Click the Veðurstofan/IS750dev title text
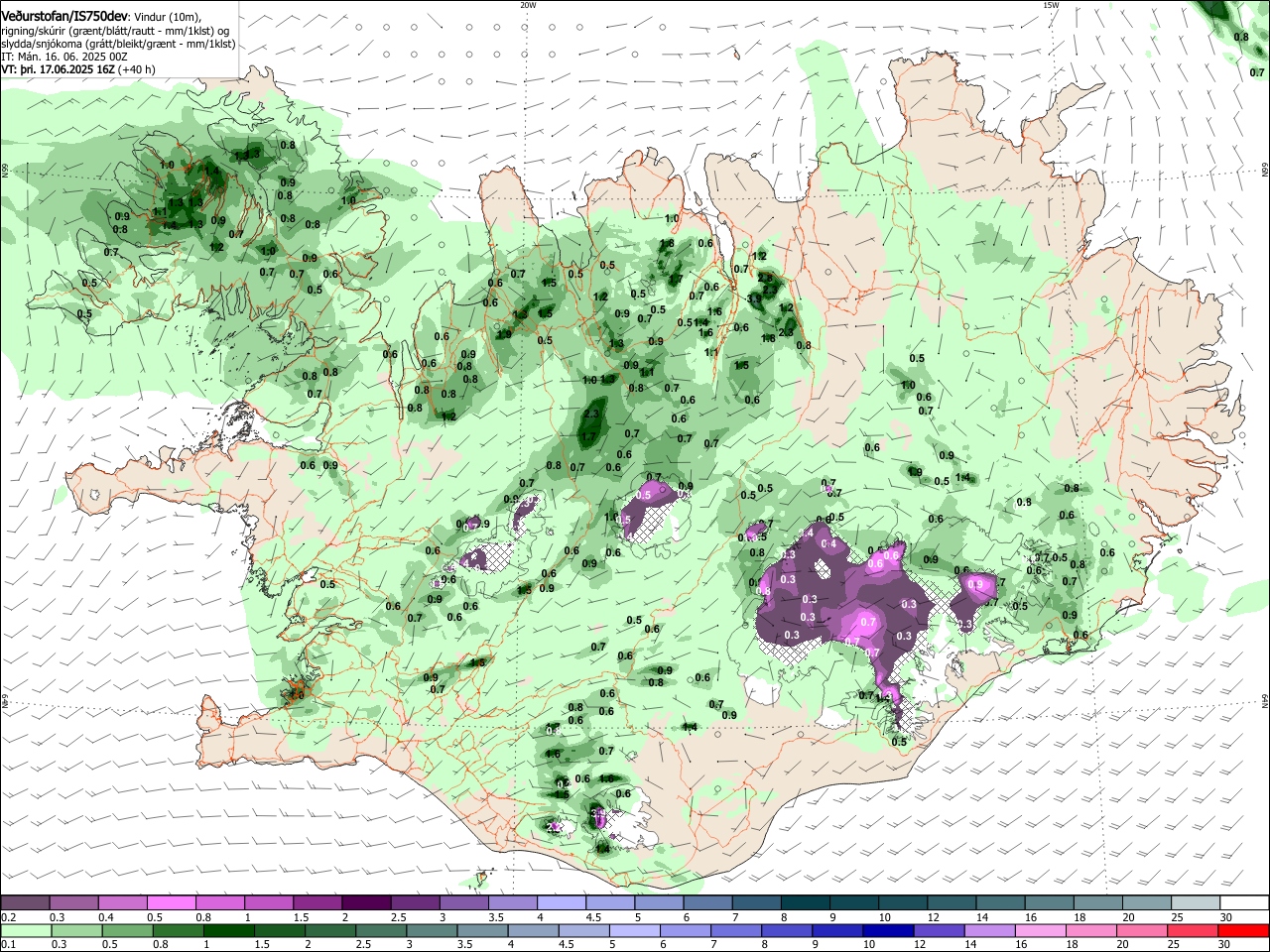This screenshot has height=952, width=1270. click(x=64, y=17)
